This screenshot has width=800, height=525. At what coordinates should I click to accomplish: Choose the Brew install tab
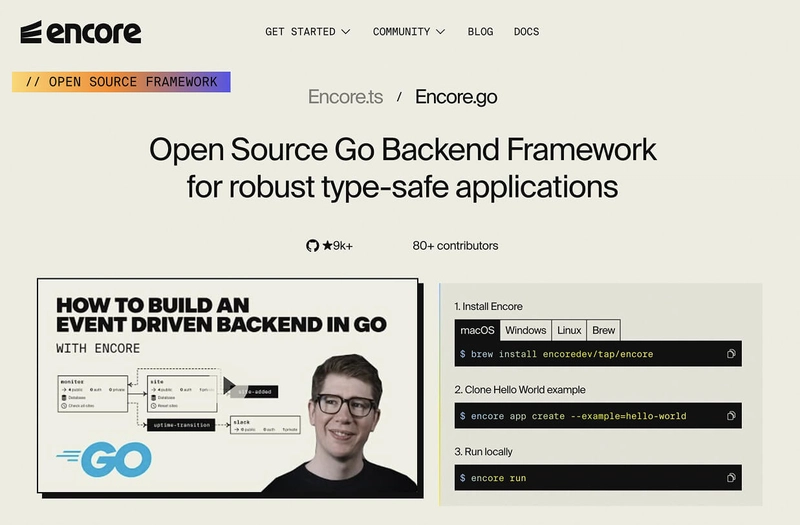click(603, 330)
